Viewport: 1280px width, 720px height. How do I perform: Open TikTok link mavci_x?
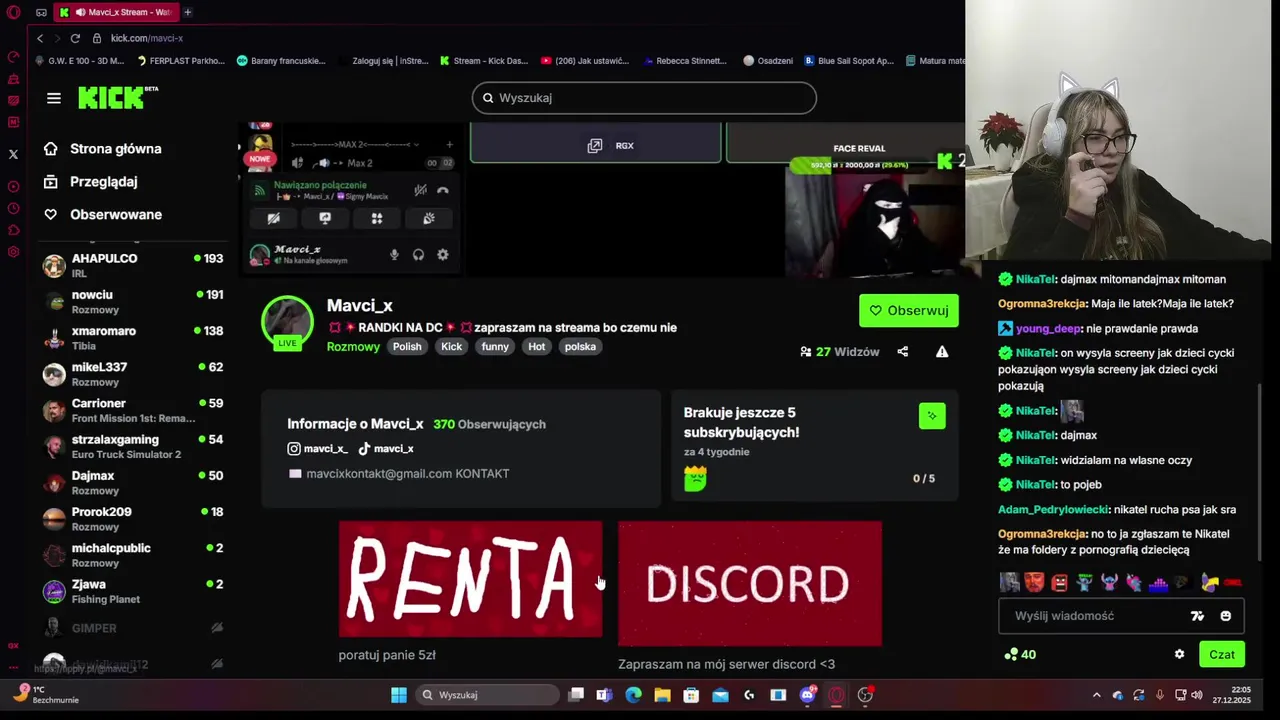(386, 449)
